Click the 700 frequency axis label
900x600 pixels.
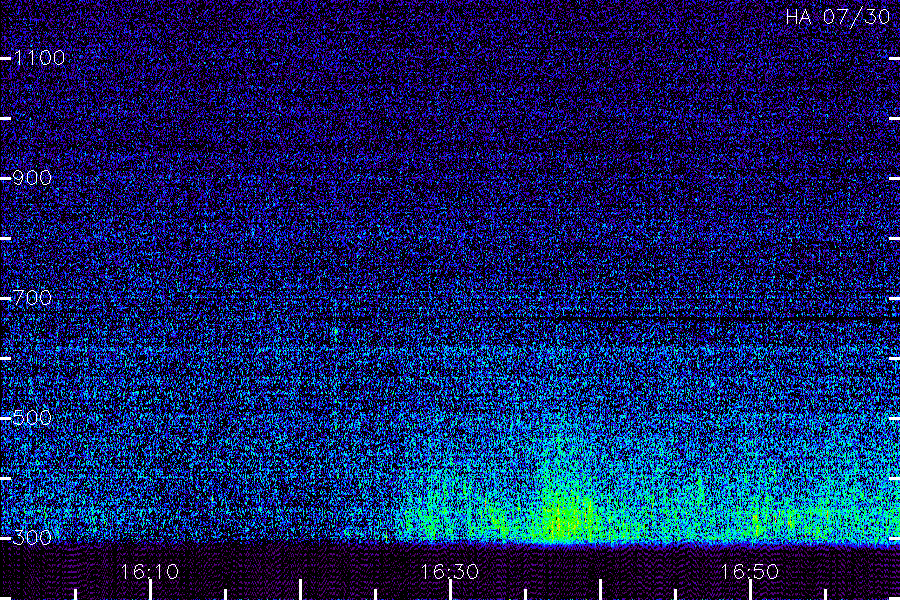pyautogui.click(x=32, y=298)
